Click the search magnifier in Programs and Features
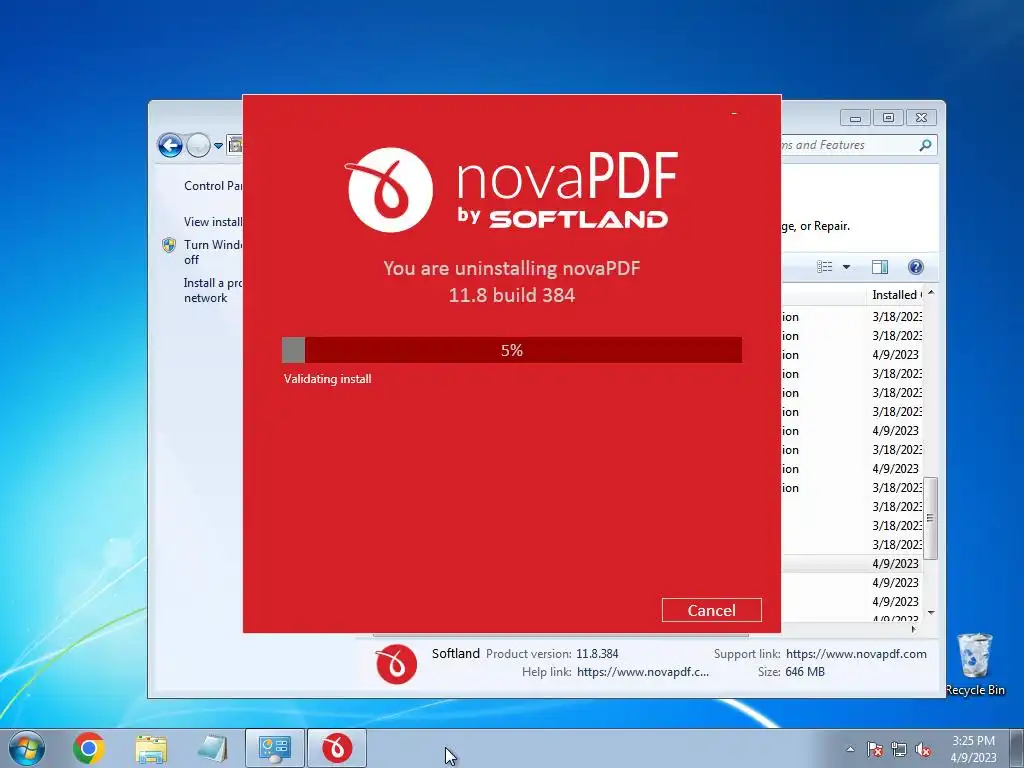Viewport: 1024px width, 768px height. [925, 145]
